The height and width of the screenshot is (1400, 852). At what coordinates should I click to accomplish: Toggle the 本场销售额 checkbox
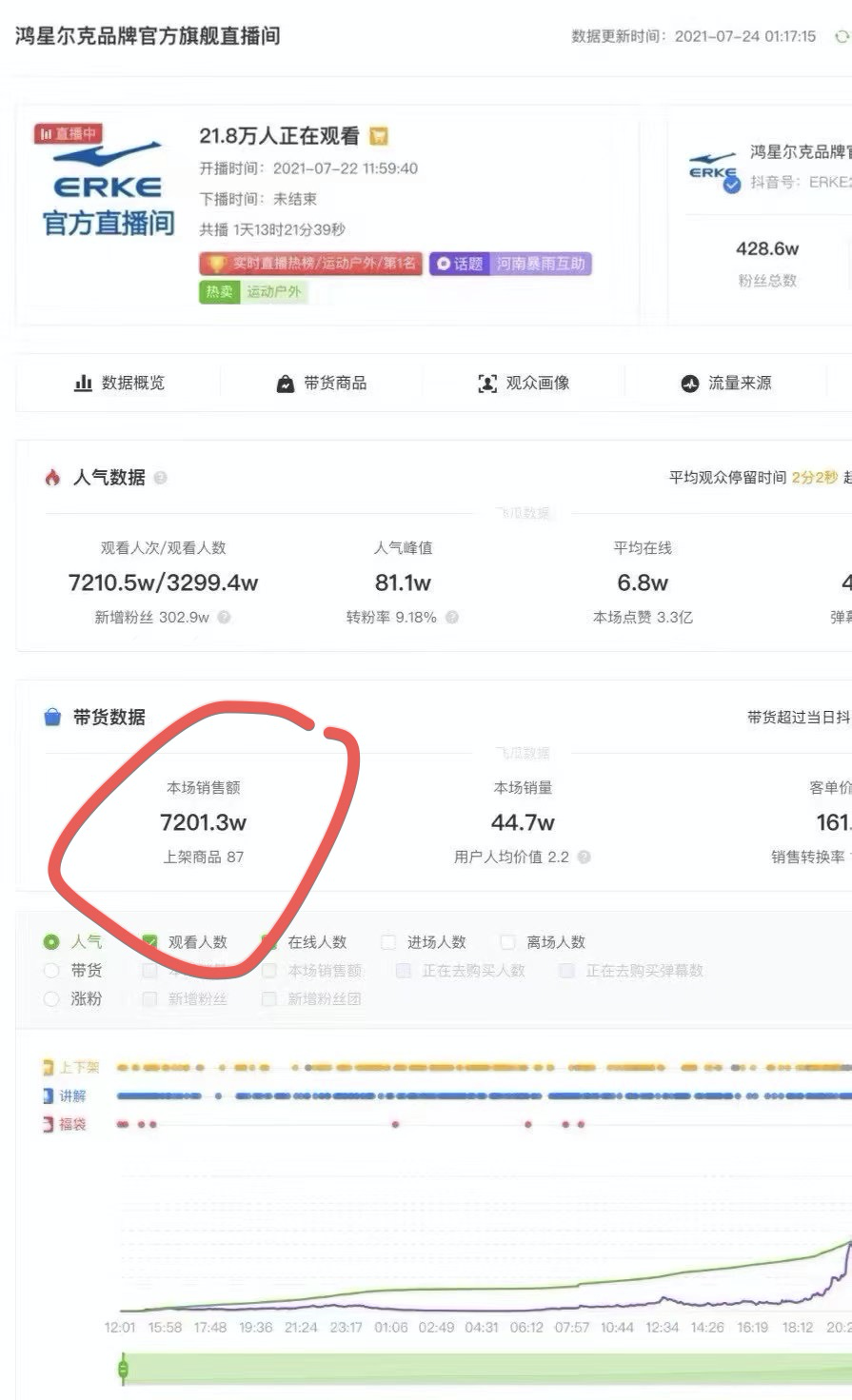(x=269, y=971)
